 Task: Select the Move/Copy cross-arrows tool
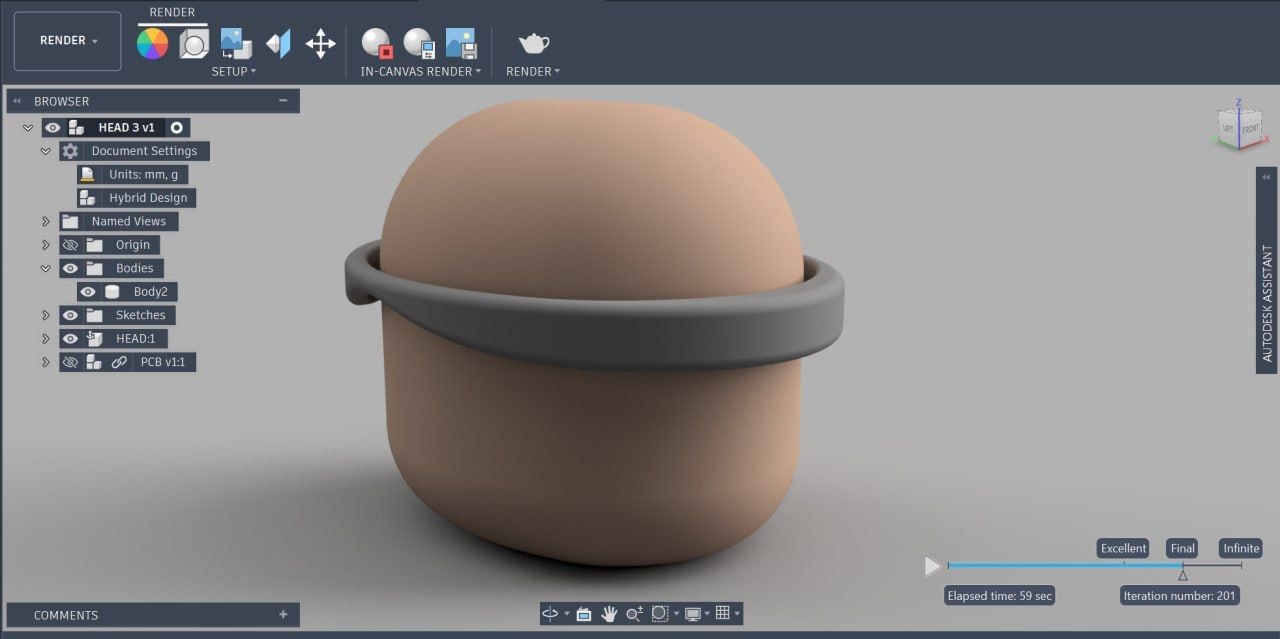pos(320,43)
